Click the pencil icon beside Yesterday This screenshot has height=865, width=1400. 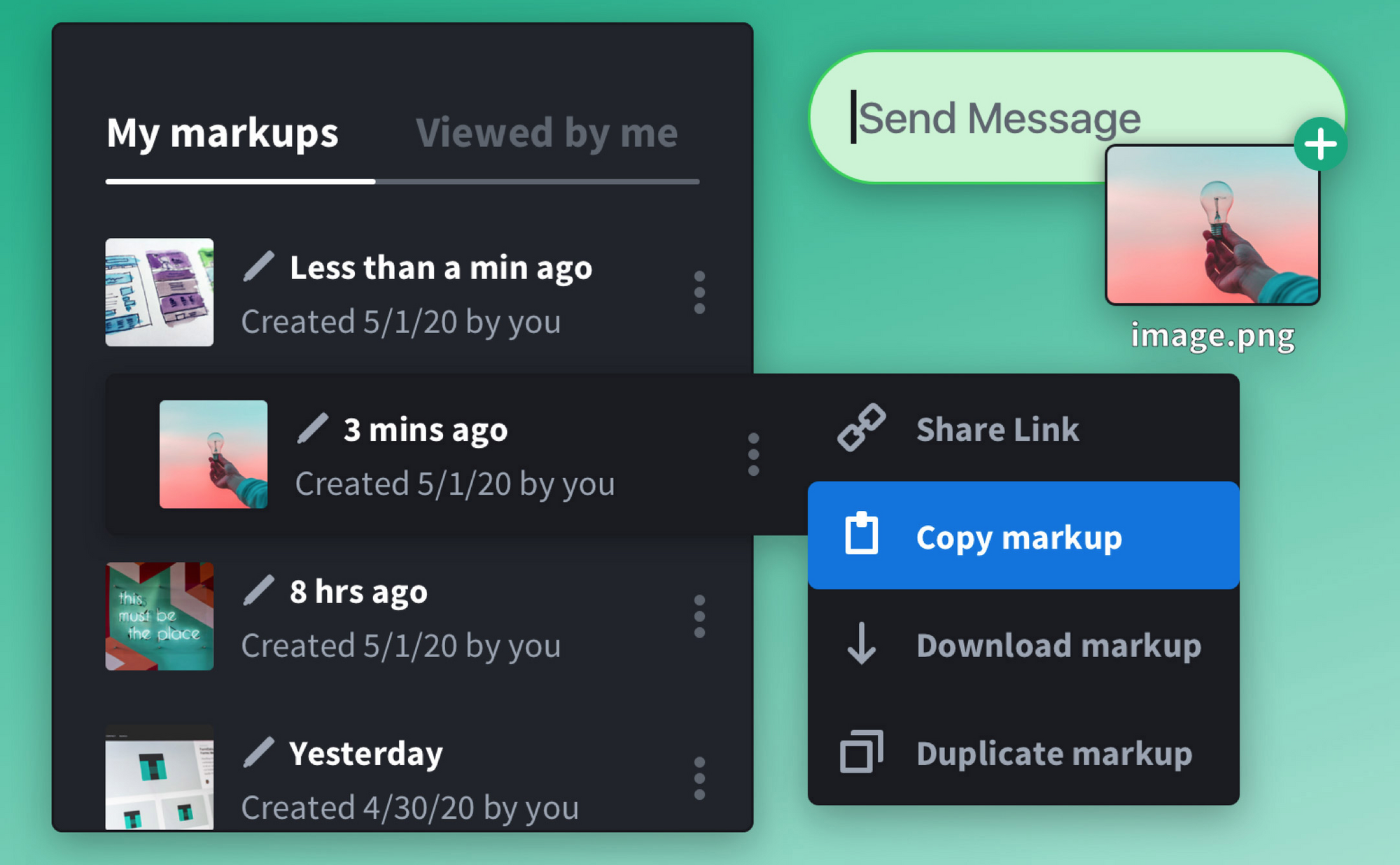258,752
